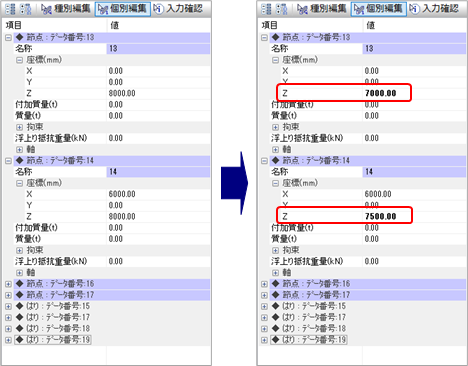Expand (はり):データ番号:19 in right panel
The height and width of the screenshot is (366, 468).
[x=264, y=340]
